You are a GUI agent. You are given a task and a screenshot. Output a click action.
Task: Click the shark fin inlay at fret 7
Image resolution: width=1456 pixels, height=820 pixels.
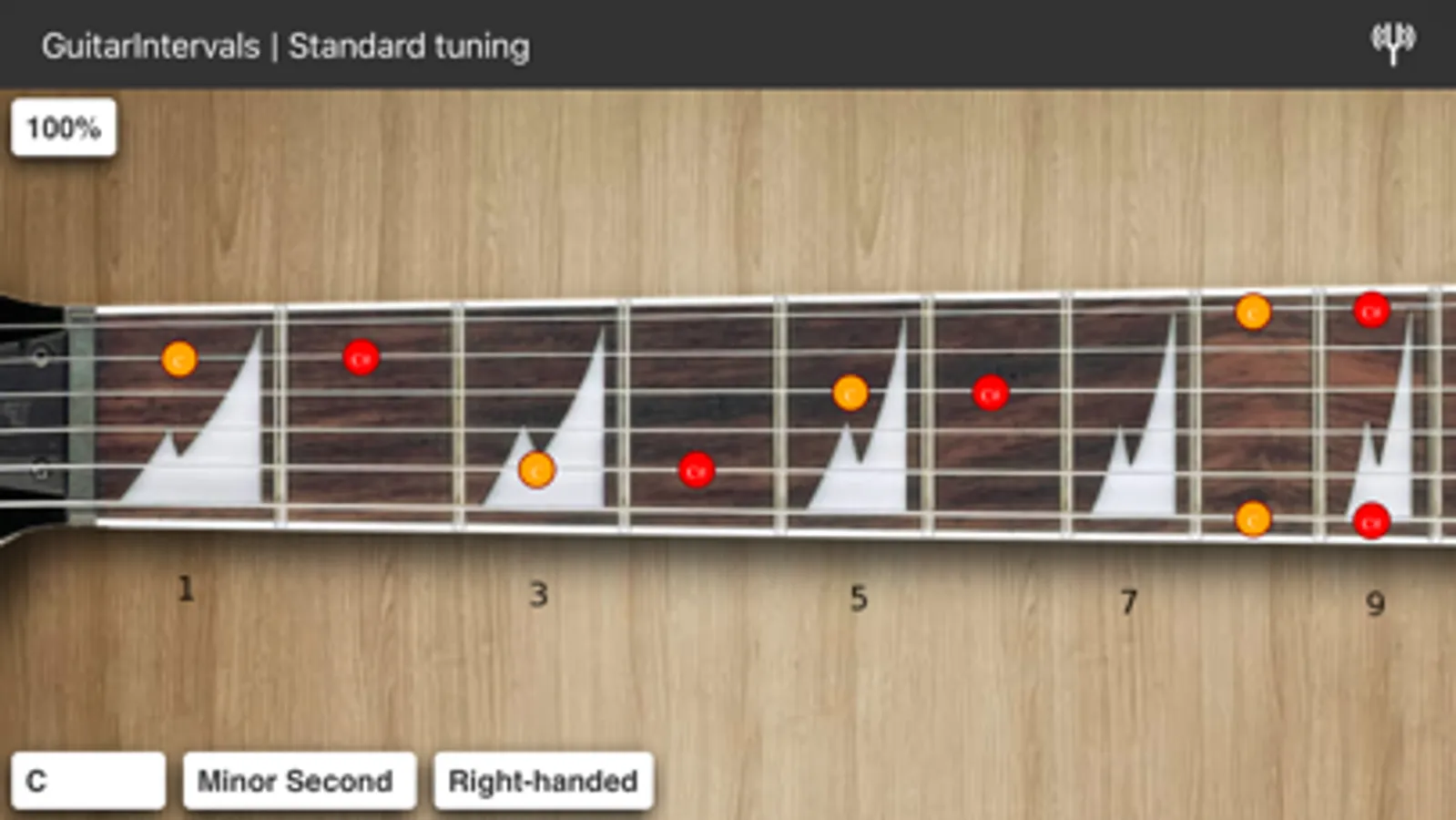[x=1135, y=419]
